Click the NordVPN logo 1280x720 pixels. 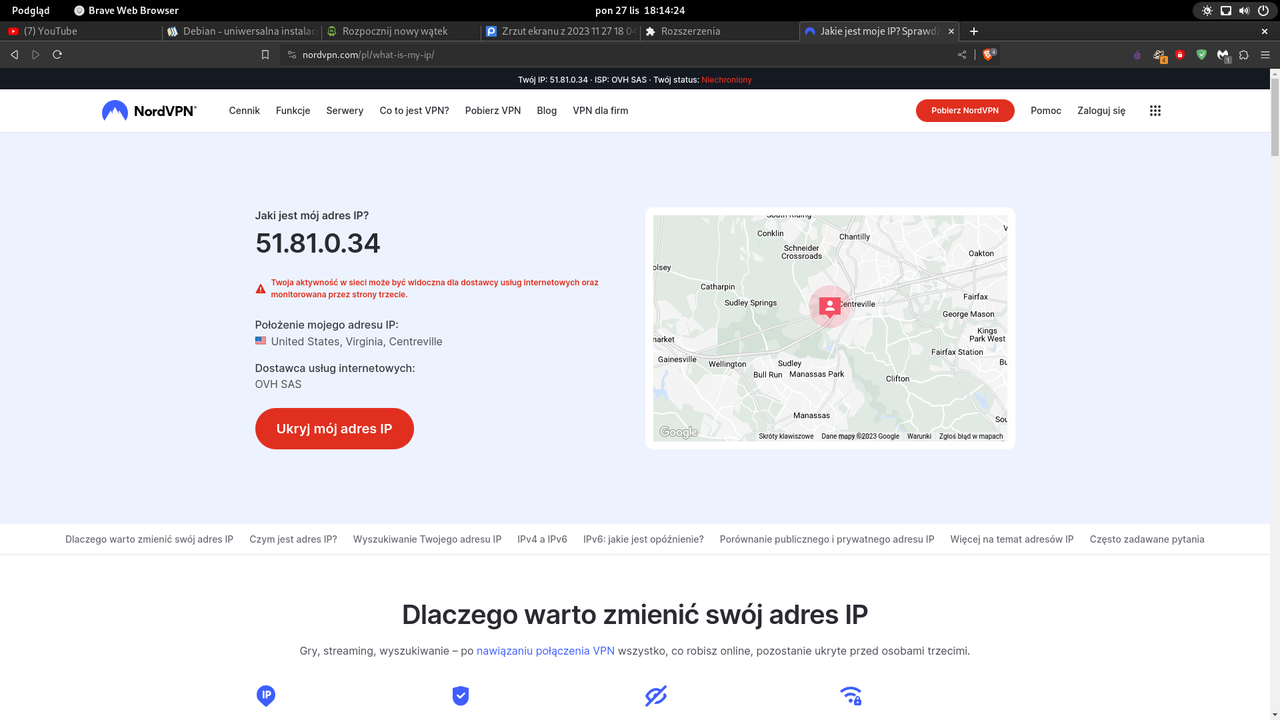coord(149,111)
